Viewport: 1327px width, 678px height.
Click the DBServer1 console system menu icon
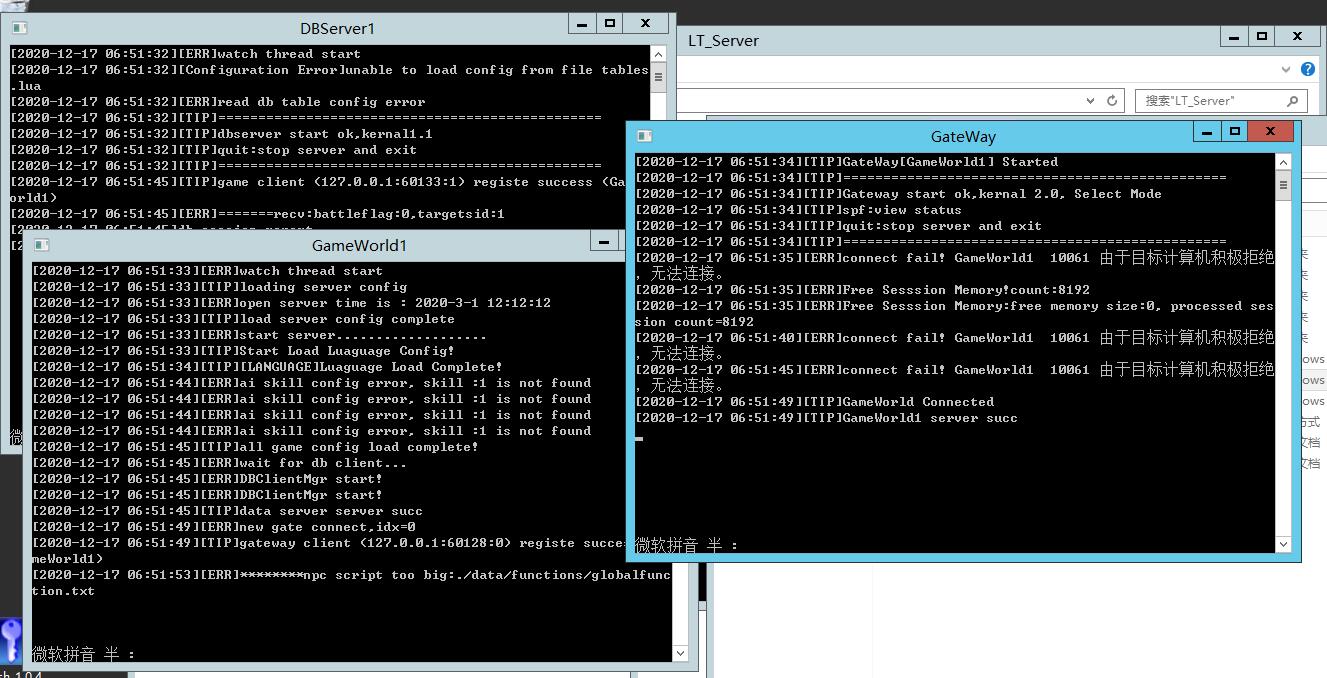coord(19,28)
